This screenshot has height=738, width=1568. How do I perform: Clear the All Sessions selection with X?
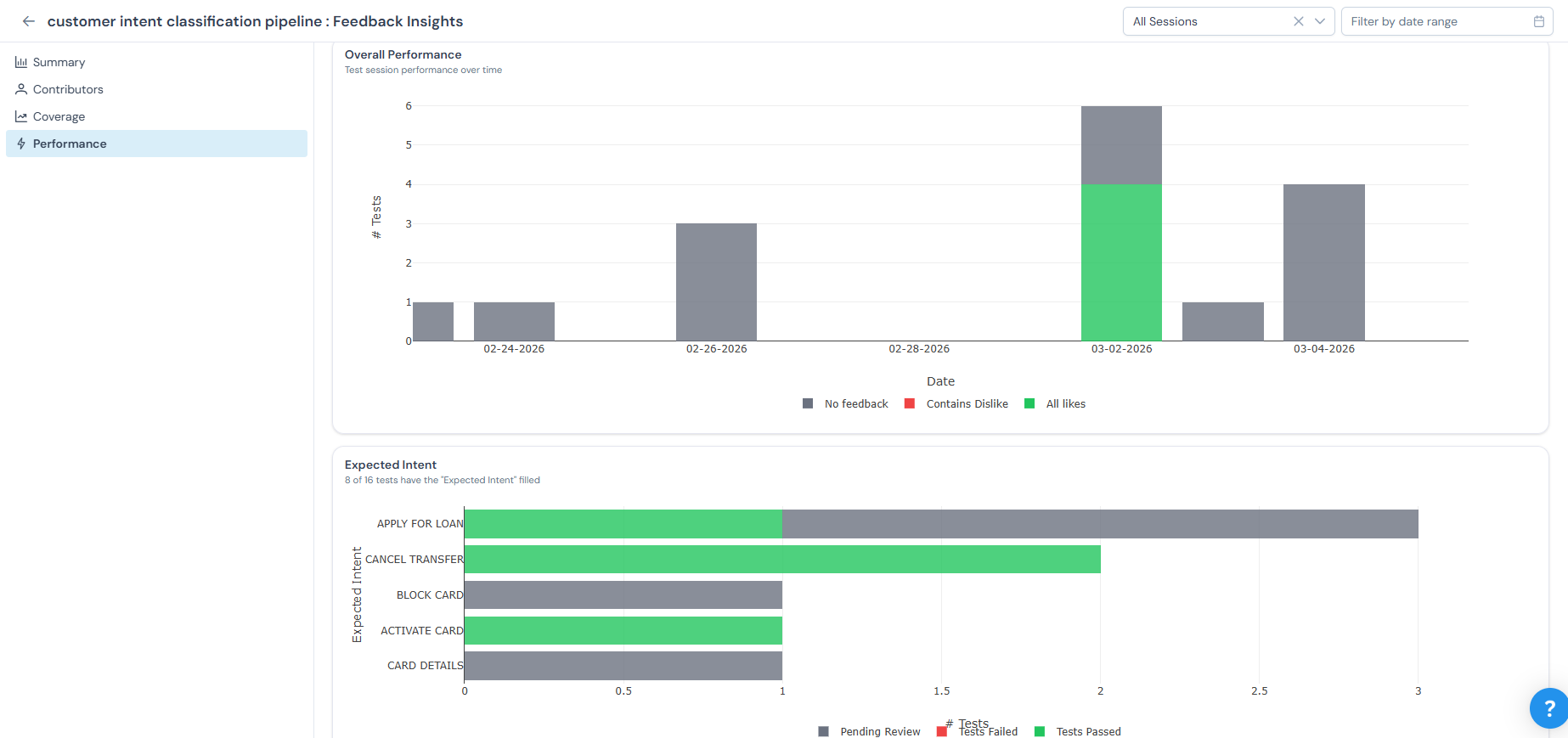tap(1298, 21)
